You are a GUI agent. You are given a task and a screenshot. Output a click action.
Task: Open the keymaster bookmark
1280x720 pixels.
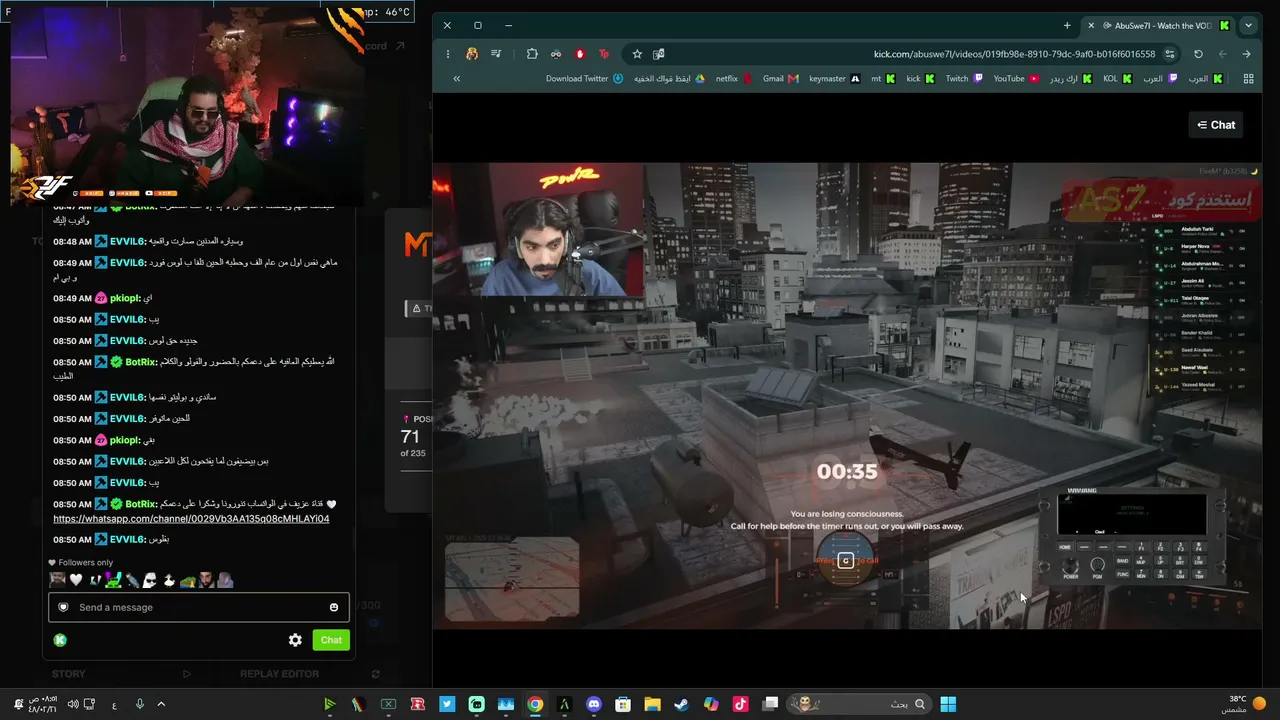pos(835,79)
